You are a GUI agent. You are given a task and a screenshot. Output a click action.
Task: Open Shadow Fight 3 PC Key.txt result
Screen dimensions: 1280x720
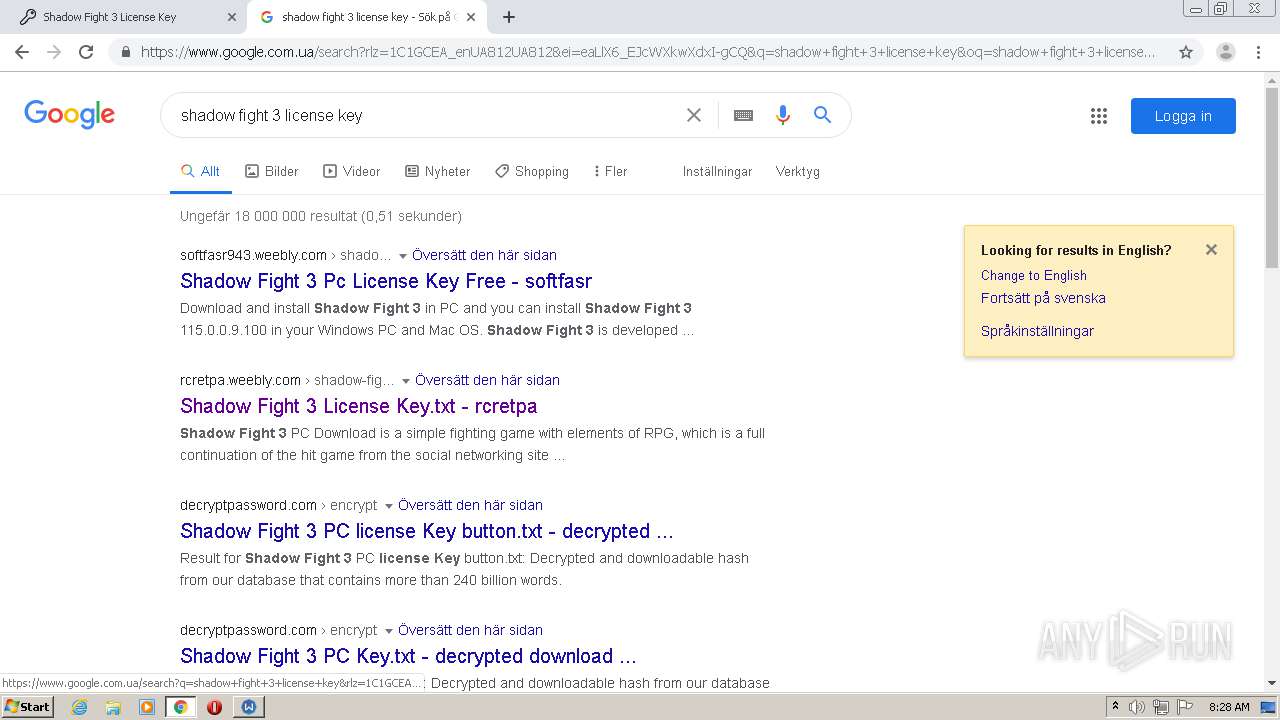pos(408,656)
